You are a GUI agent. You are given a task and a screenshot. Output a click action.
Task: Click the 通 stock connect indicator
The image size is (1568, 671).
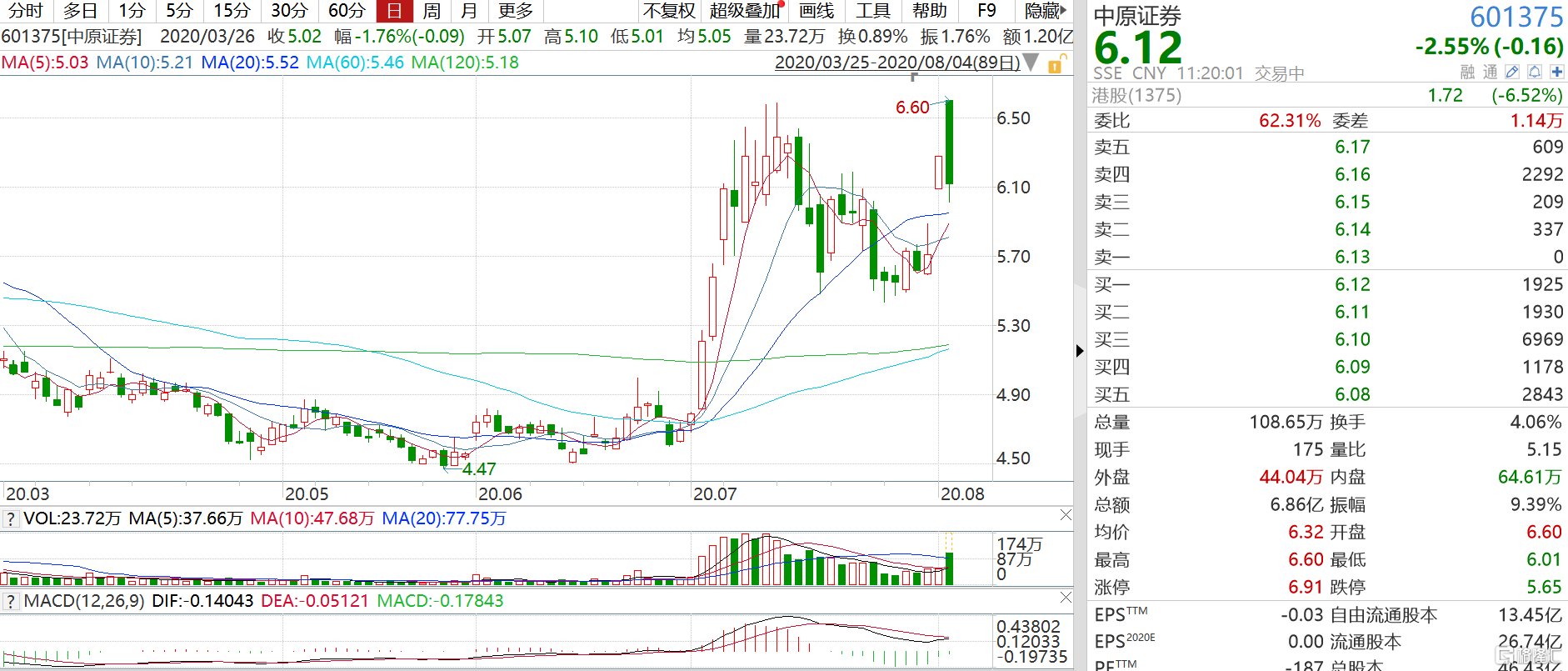[1490, 73]
